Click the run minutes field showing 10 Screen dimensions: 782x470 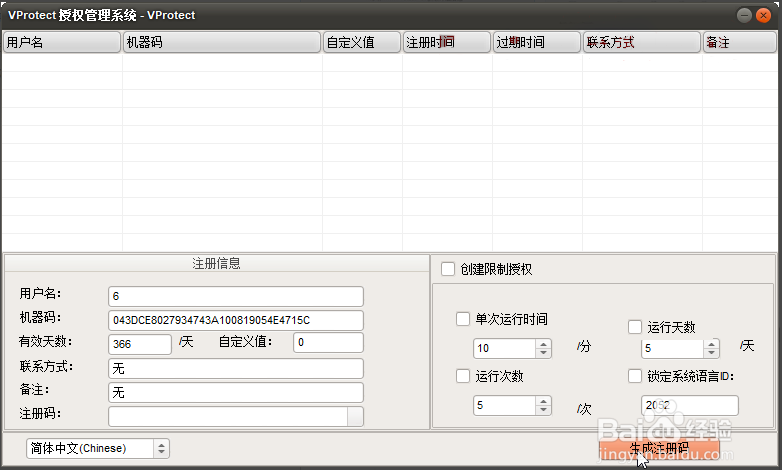click(505, 348)
